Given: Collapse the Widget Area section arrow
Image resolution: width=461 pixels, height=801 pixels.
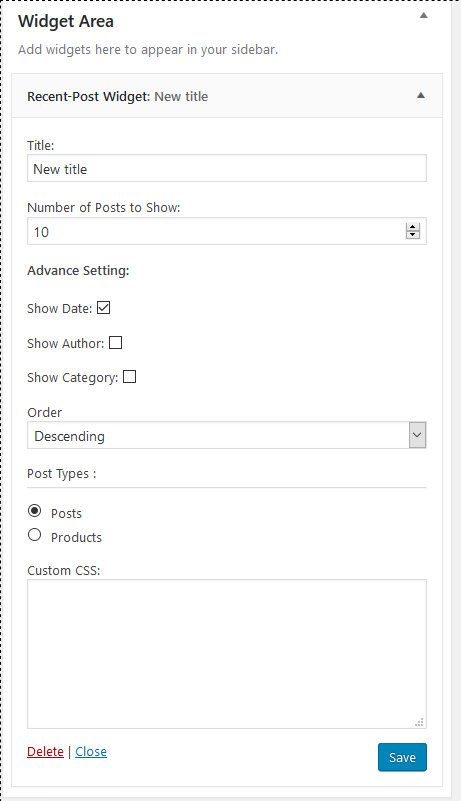Looking at the screenshot, I should pyautogui.click(x=423, y=16).
